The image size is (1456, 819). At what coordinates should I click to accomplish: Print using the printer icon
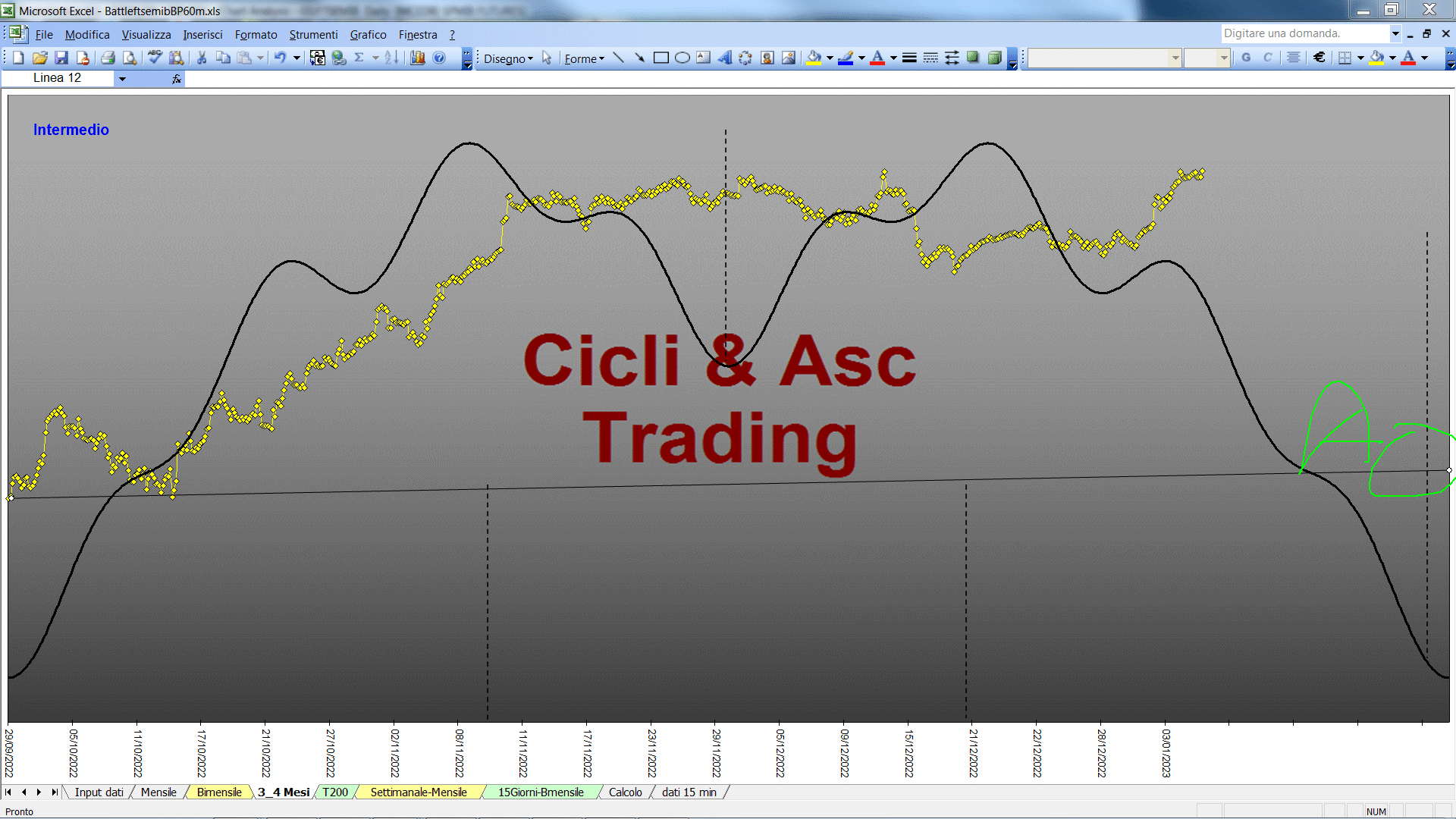(108, 58)
